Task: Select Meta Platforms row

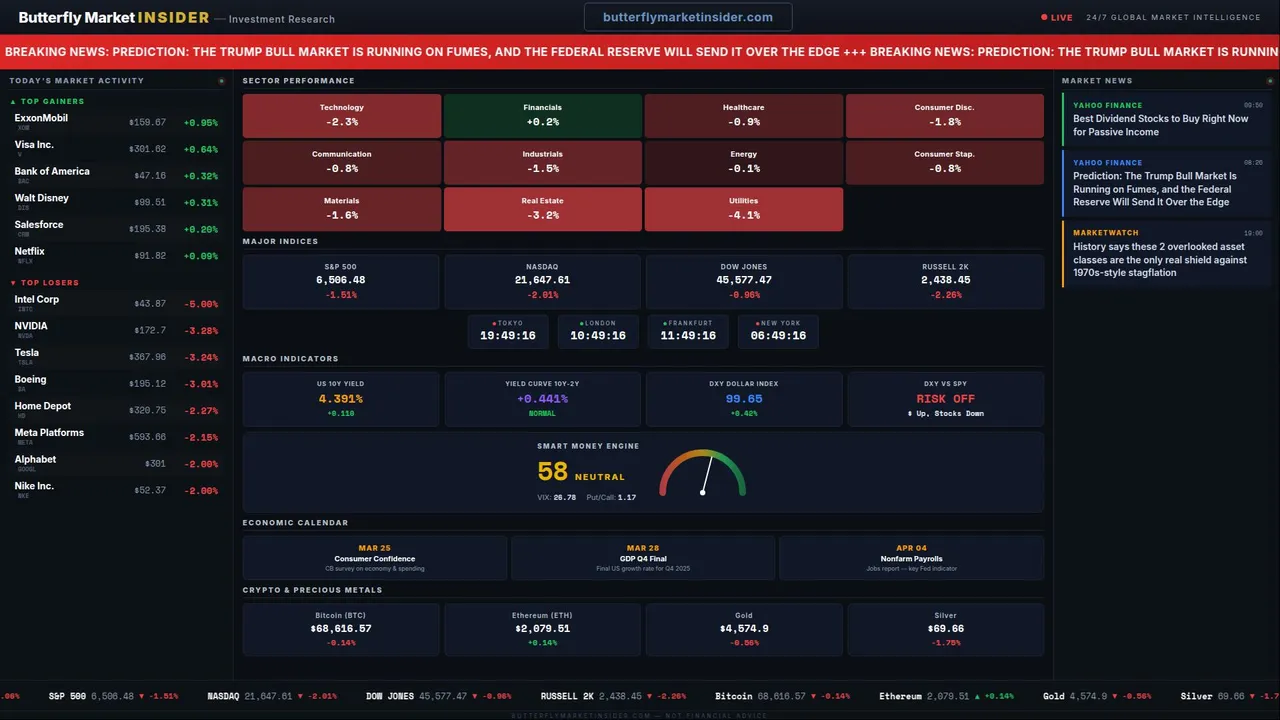Action: pos(116,437)
